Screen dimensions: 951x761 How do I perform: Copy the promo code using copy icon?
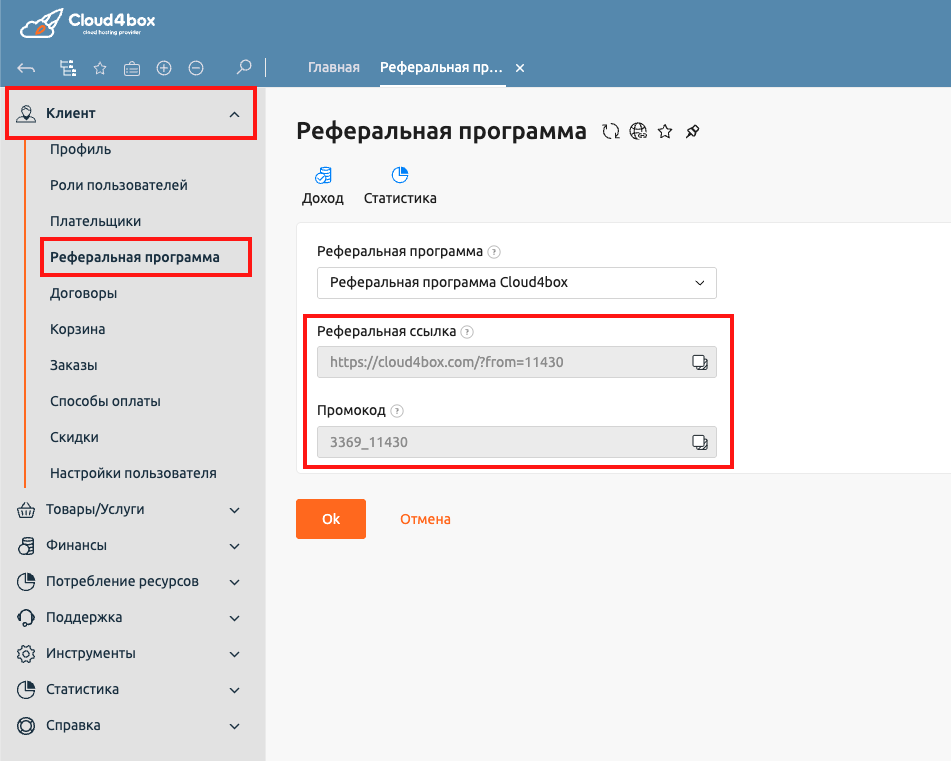tap(700, 442)
